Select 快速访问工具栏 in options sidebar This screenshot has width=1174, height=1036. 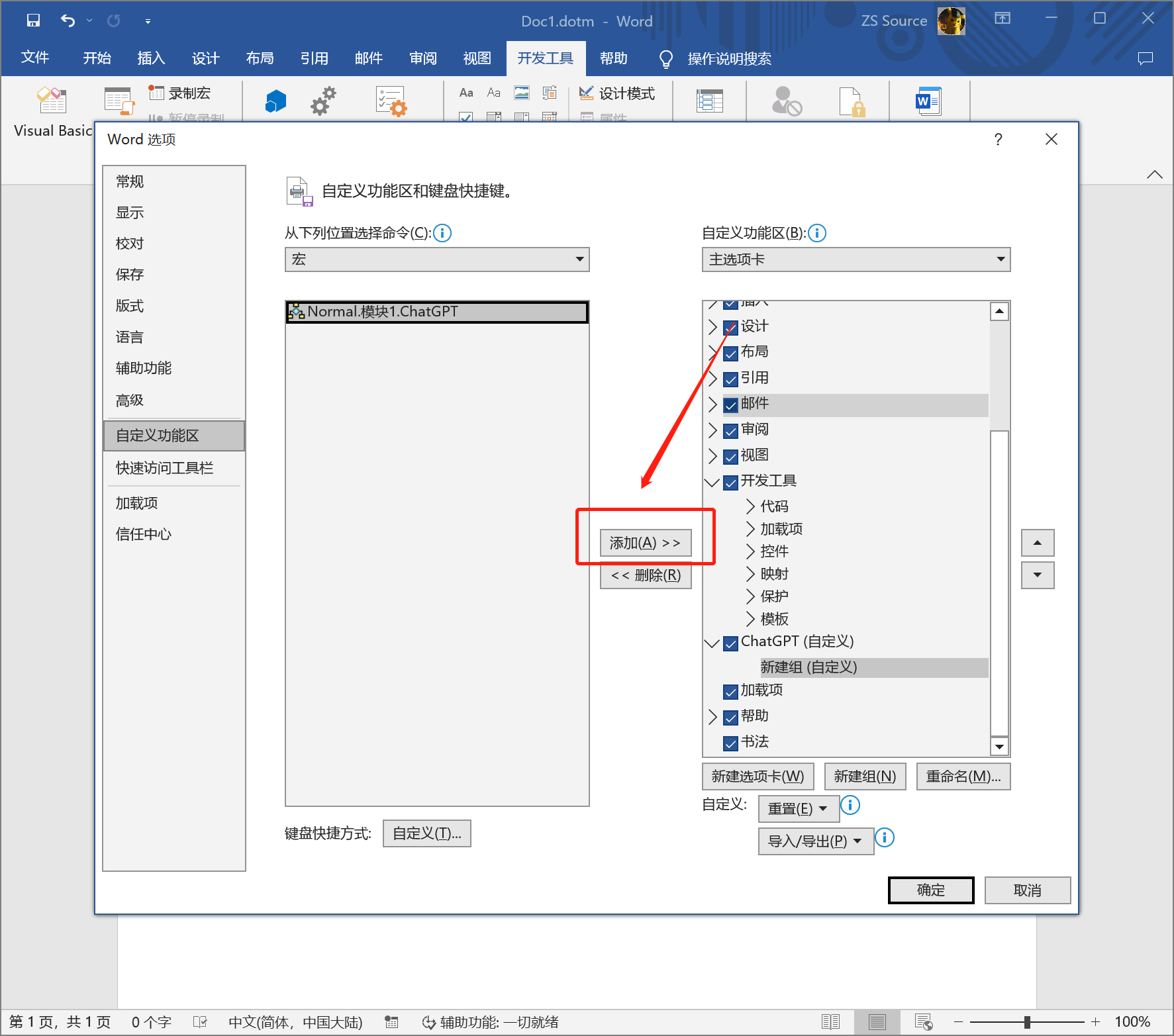[164, 468]
